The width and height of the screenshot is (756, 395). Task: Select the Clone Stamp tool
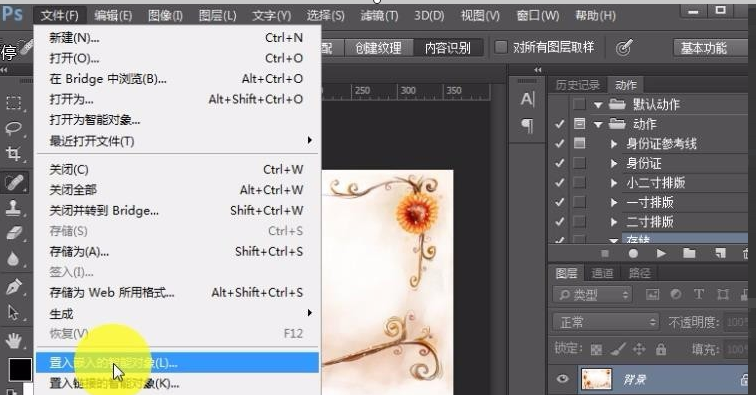click(14, 208)
